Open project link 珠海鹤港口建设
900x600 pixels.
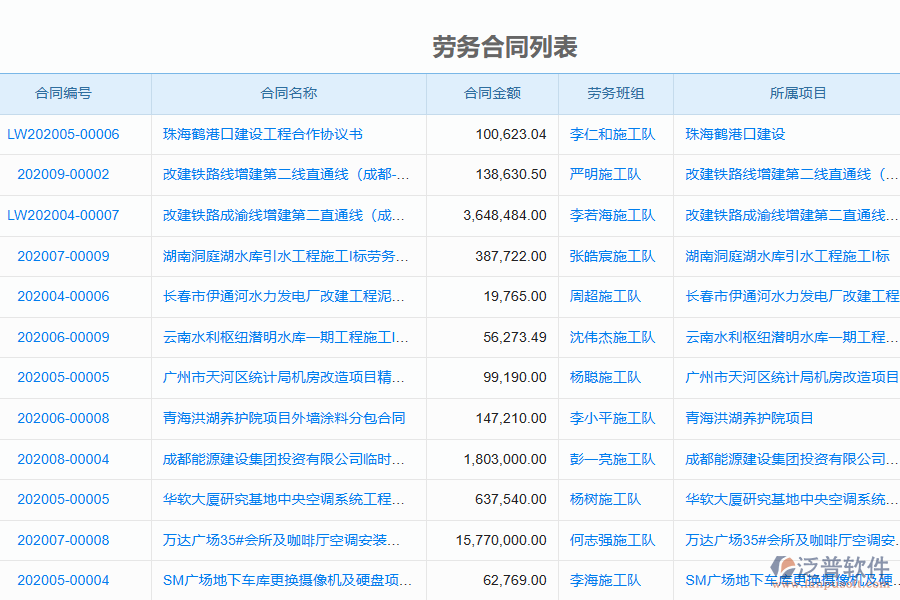[x=734, y=134]
